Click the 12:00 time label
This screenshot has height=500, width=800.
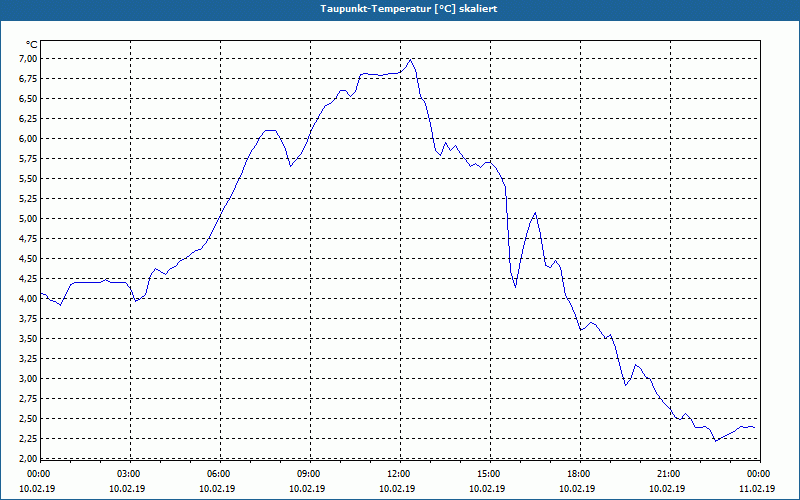[x=397, y=474]
